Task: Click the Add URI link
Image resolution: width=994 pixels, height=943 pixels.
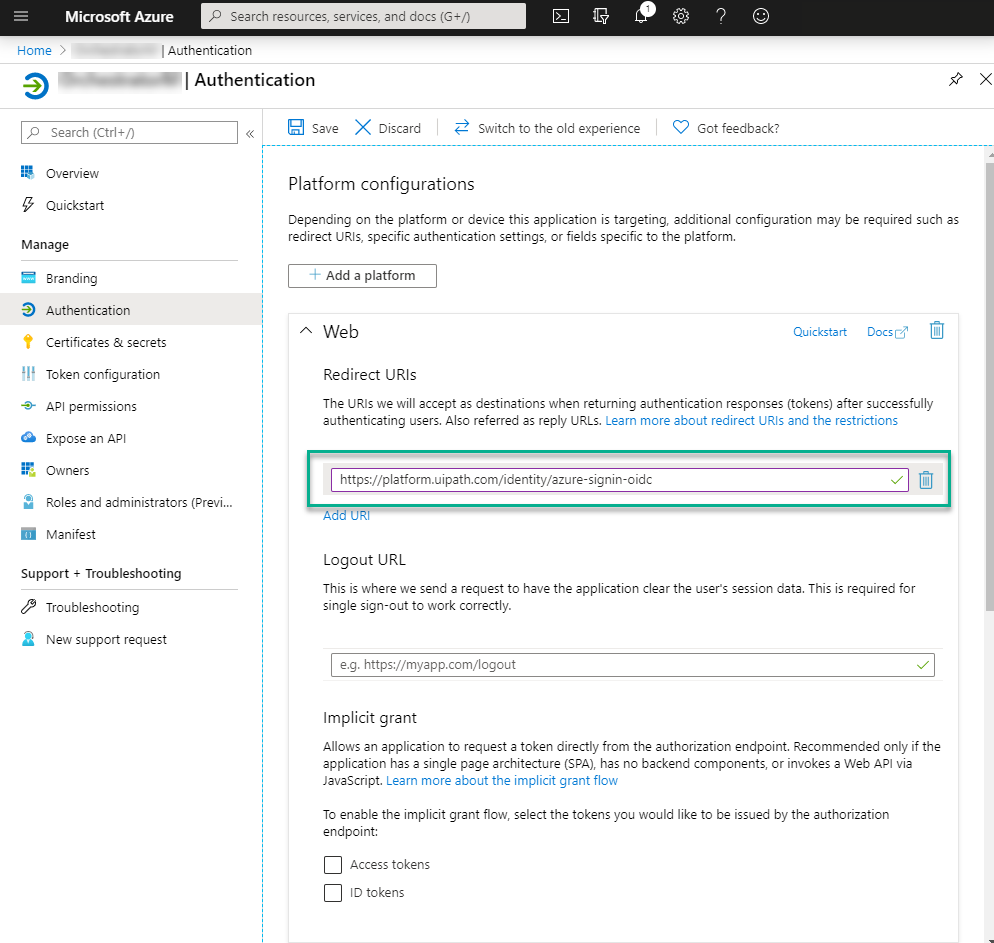Action: point(346,514)
